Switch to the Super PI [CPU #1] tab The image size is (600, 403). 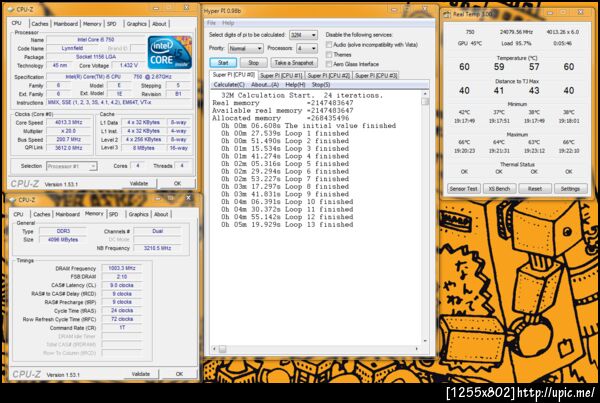coord(281,75)
